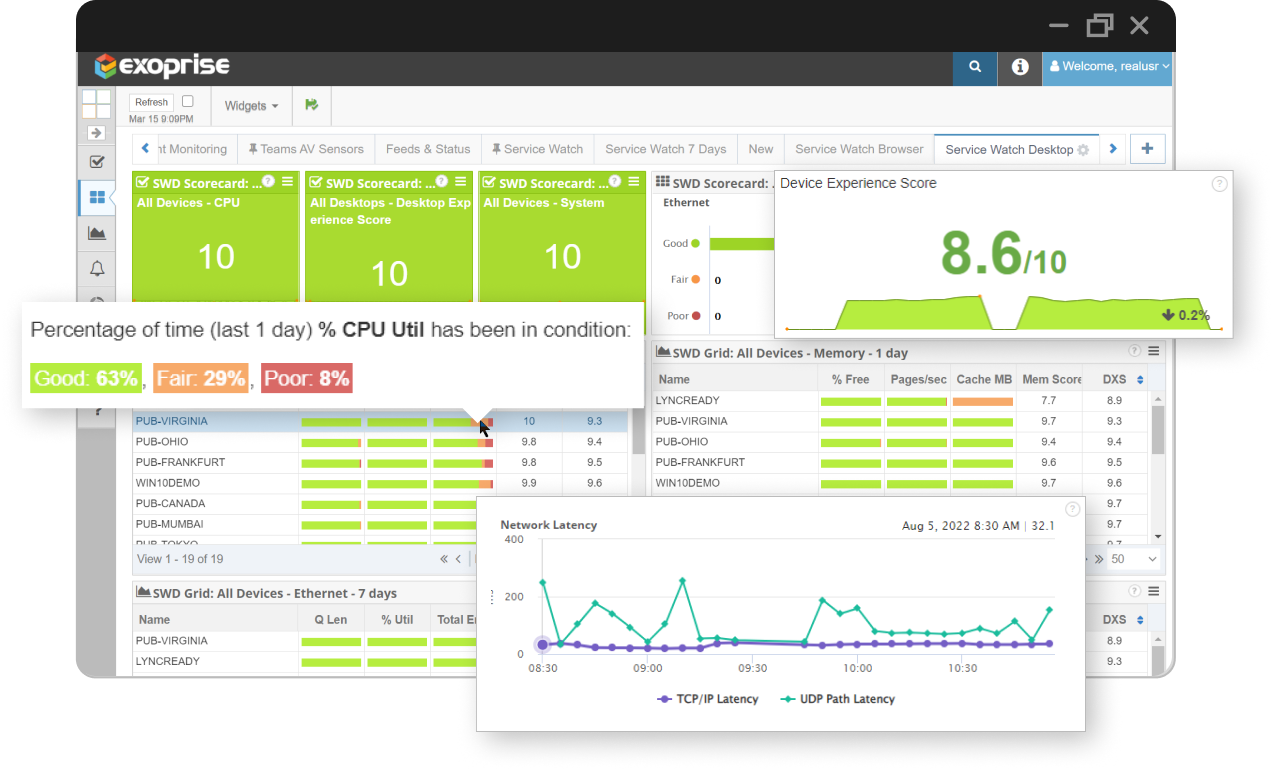Screen dimensions: 1272x770
Task: Toggle checkbox on Desktop Experience Score scorecard
Action: click(316, 182)
